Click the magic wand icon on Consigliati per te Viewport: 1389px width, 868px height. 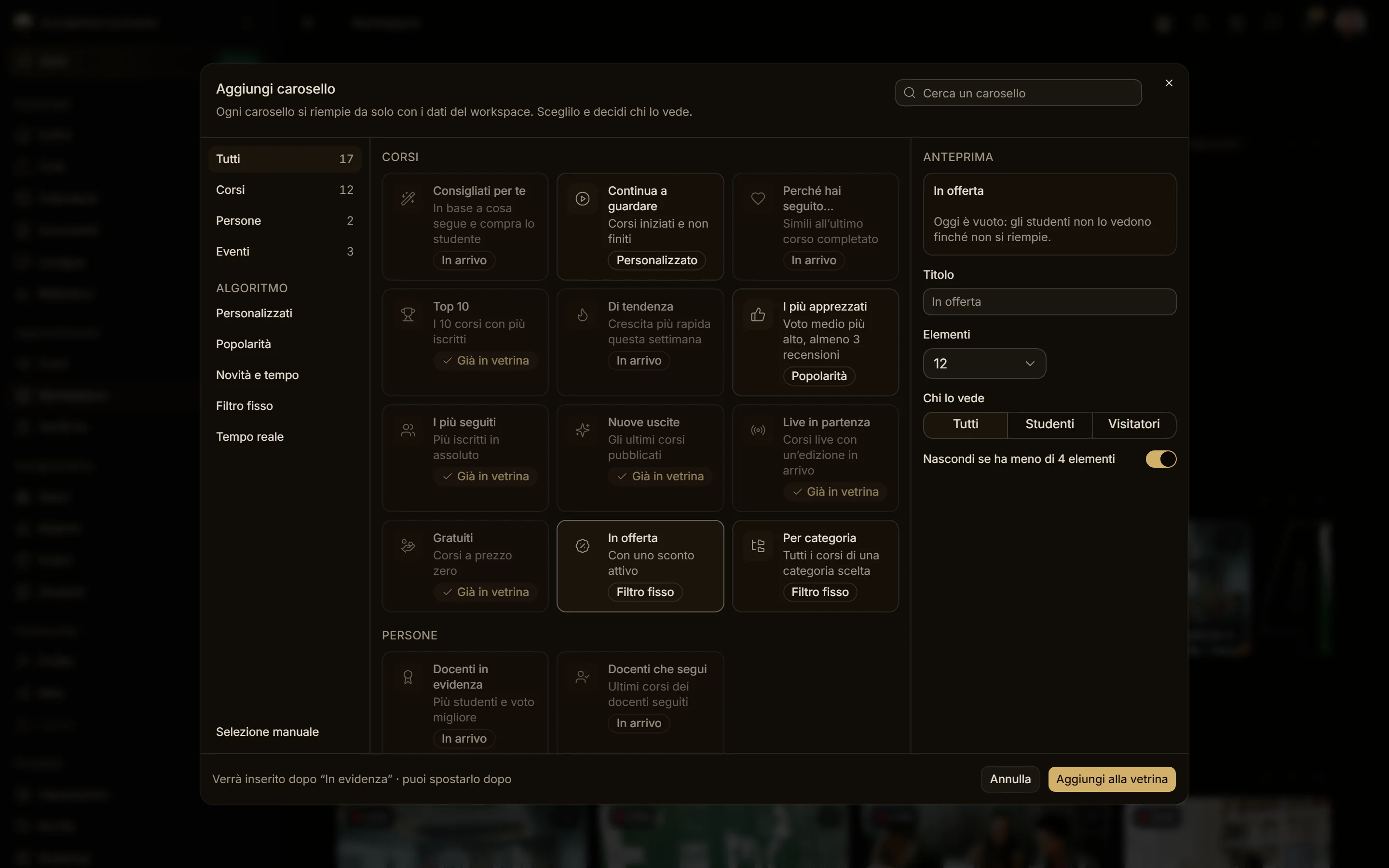[x=408, y=199]
